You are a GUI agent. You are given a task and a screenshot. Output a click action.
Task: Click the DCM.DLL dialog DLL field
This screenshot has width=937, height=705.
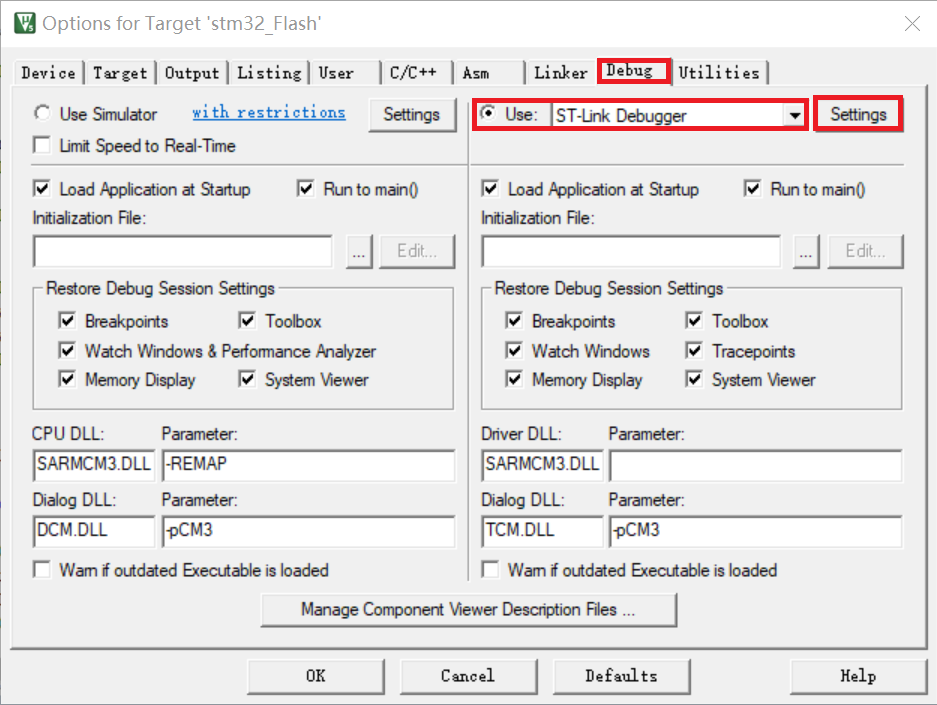click(94, 531)
